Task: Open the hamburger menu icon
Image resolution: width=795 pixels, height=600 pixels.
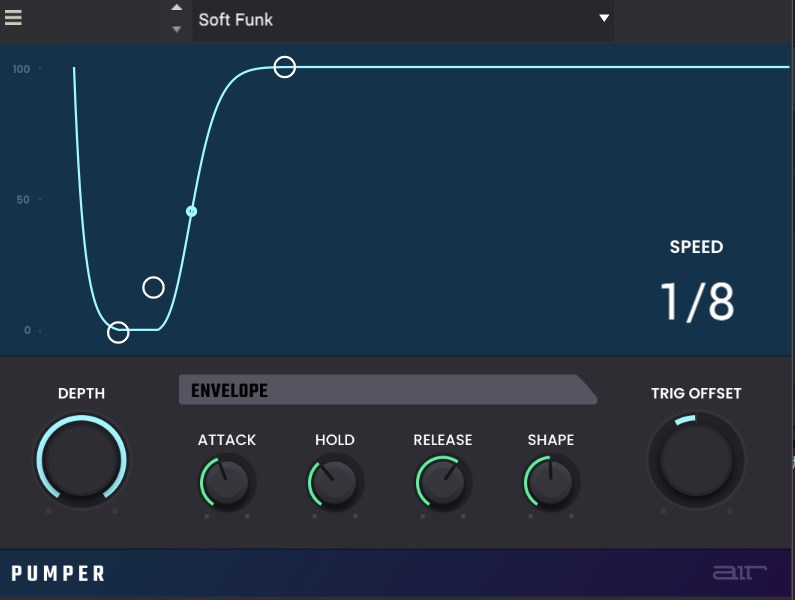Action: click(13, 18)
